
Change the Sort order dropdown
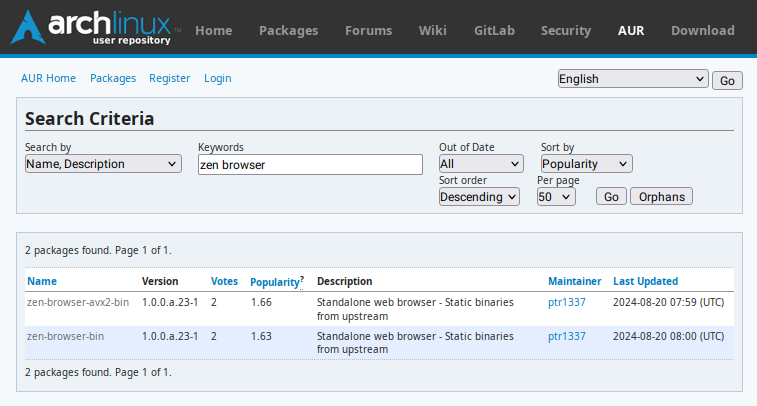click(479, 196)
